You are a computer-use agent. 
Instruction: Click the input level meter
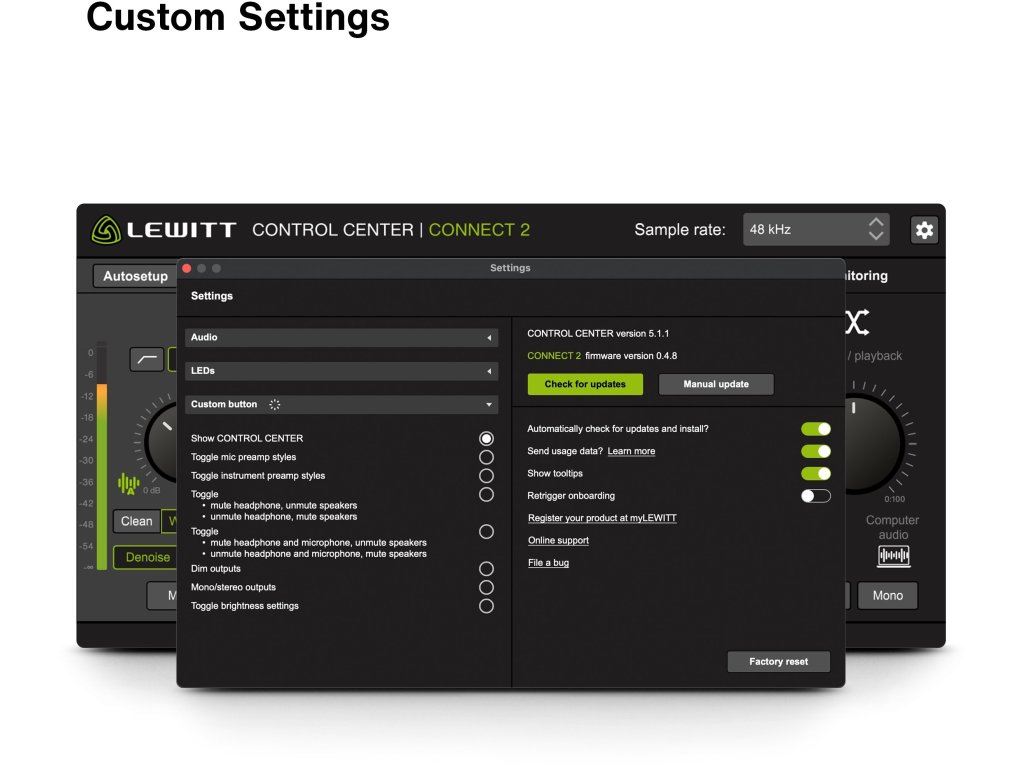click(102, 456)
